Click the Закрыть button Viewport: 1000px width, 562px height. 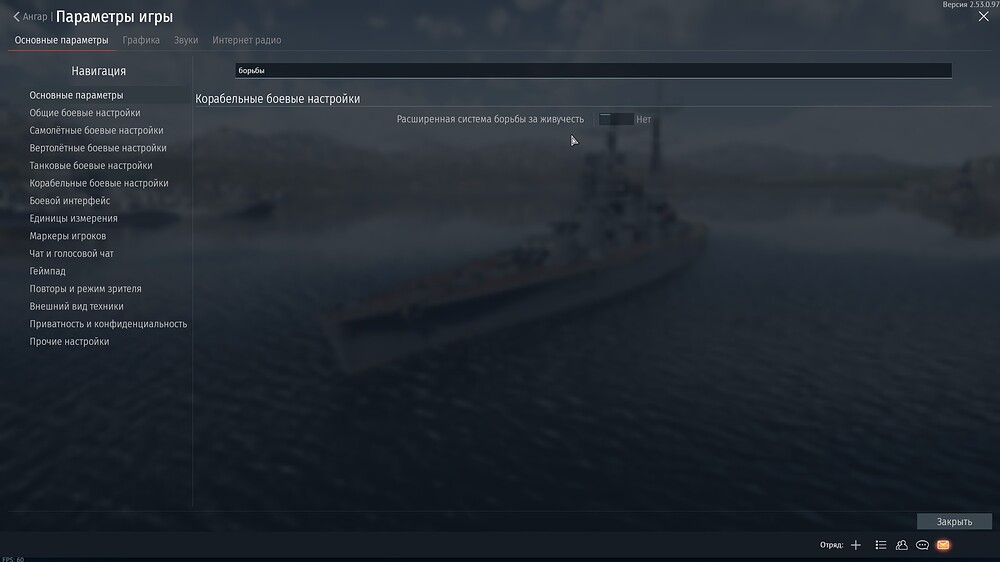coord(954,521)
